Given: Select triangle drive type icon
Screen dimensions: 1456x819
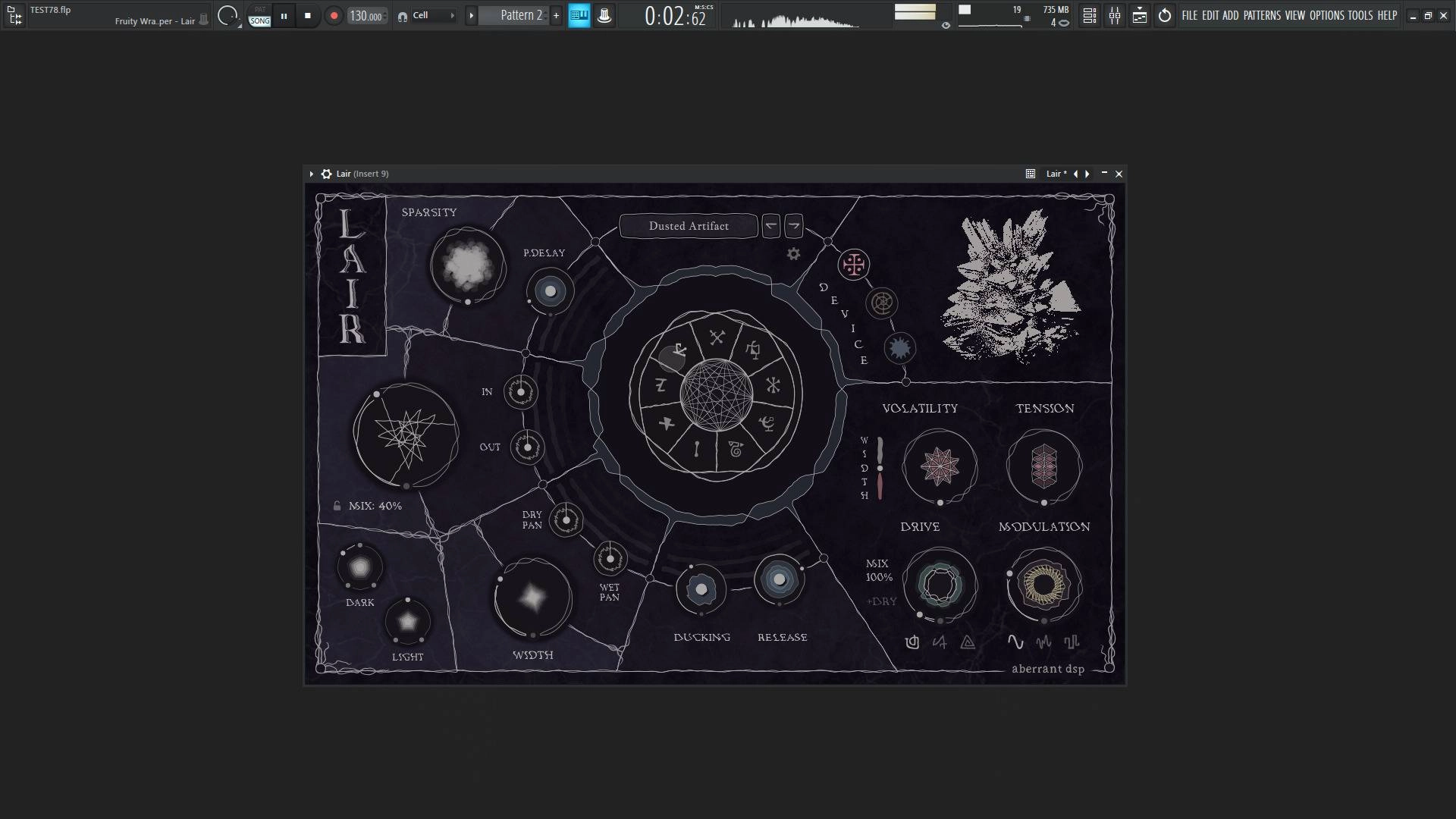Looking at the screenshot, I should pyautogui.click(x=968, y=642).
